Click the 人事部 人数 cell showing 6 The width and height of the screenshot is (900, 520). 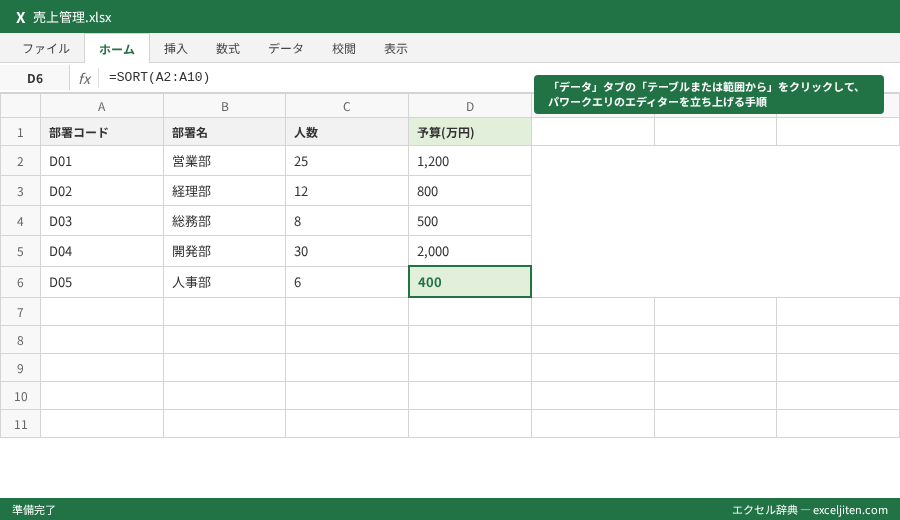347,282
